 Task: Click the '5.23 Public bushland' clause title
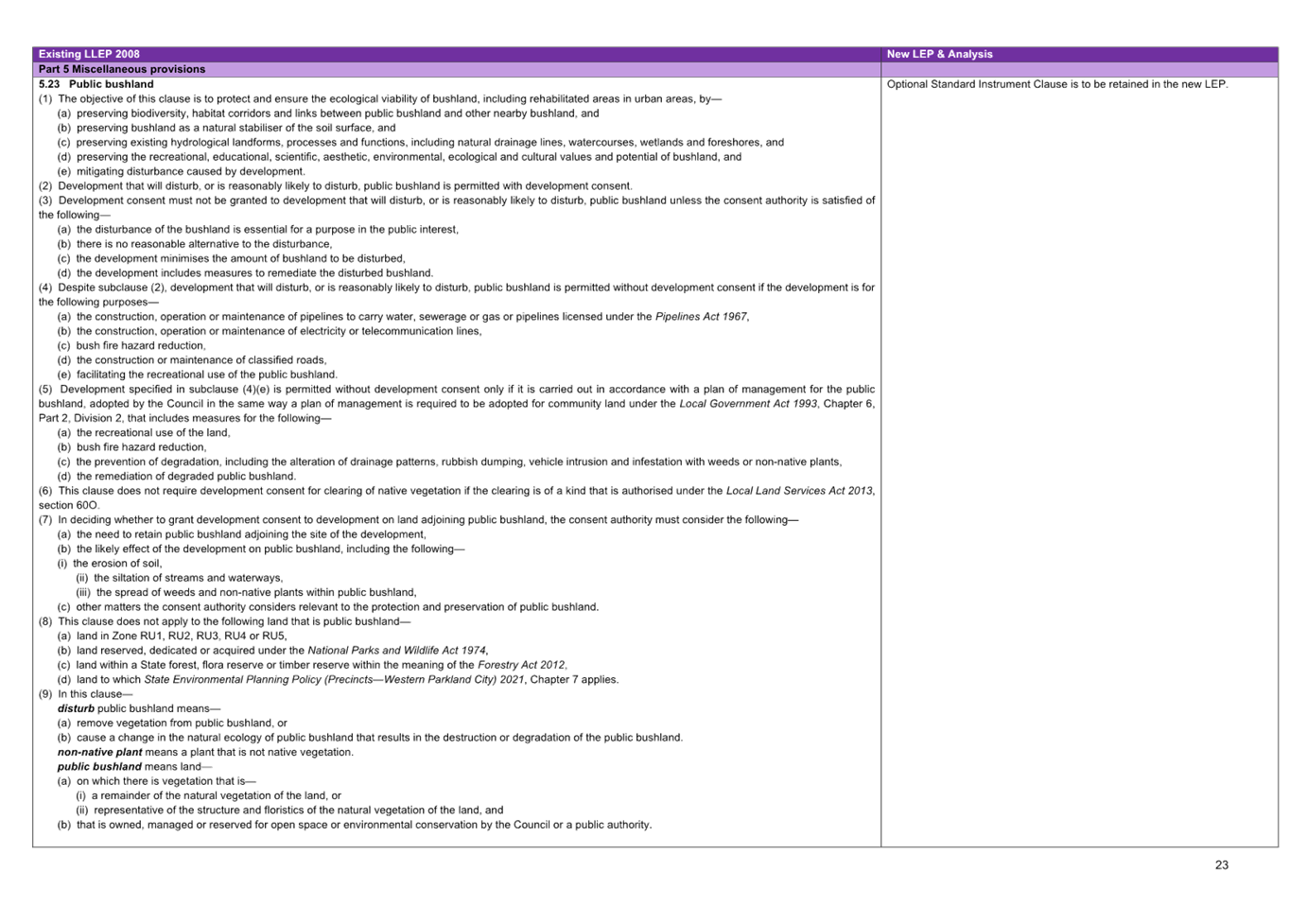tap(96, 84)
